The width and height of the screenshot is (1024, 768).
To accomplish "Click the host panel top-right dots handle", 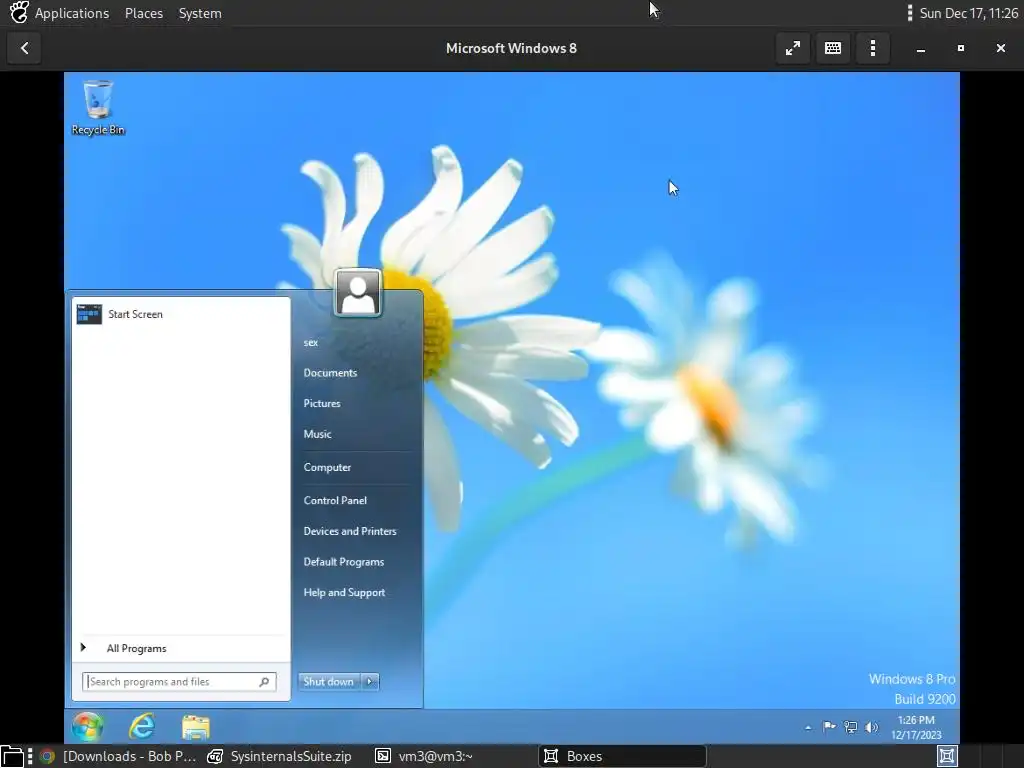I will click(x=910, y=13).
